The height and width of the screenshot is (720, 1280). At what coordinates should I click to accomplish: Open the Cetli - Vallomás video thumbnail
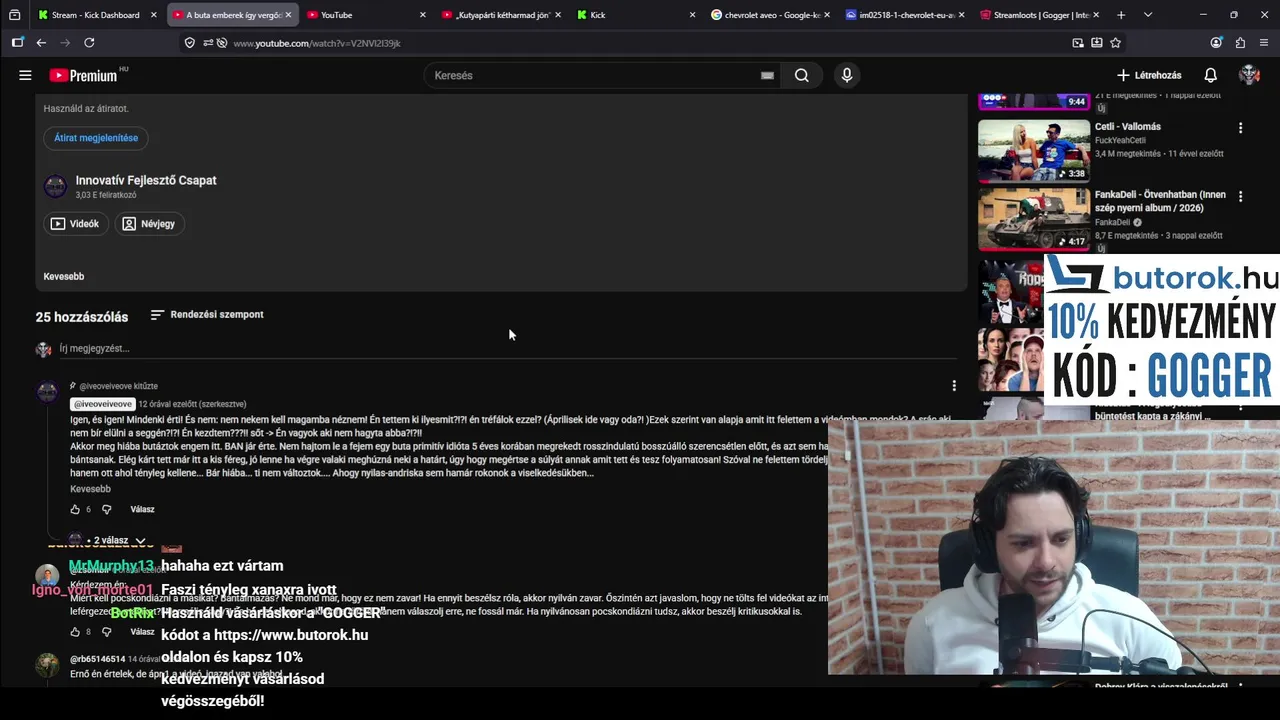[x=1034, y=151]
